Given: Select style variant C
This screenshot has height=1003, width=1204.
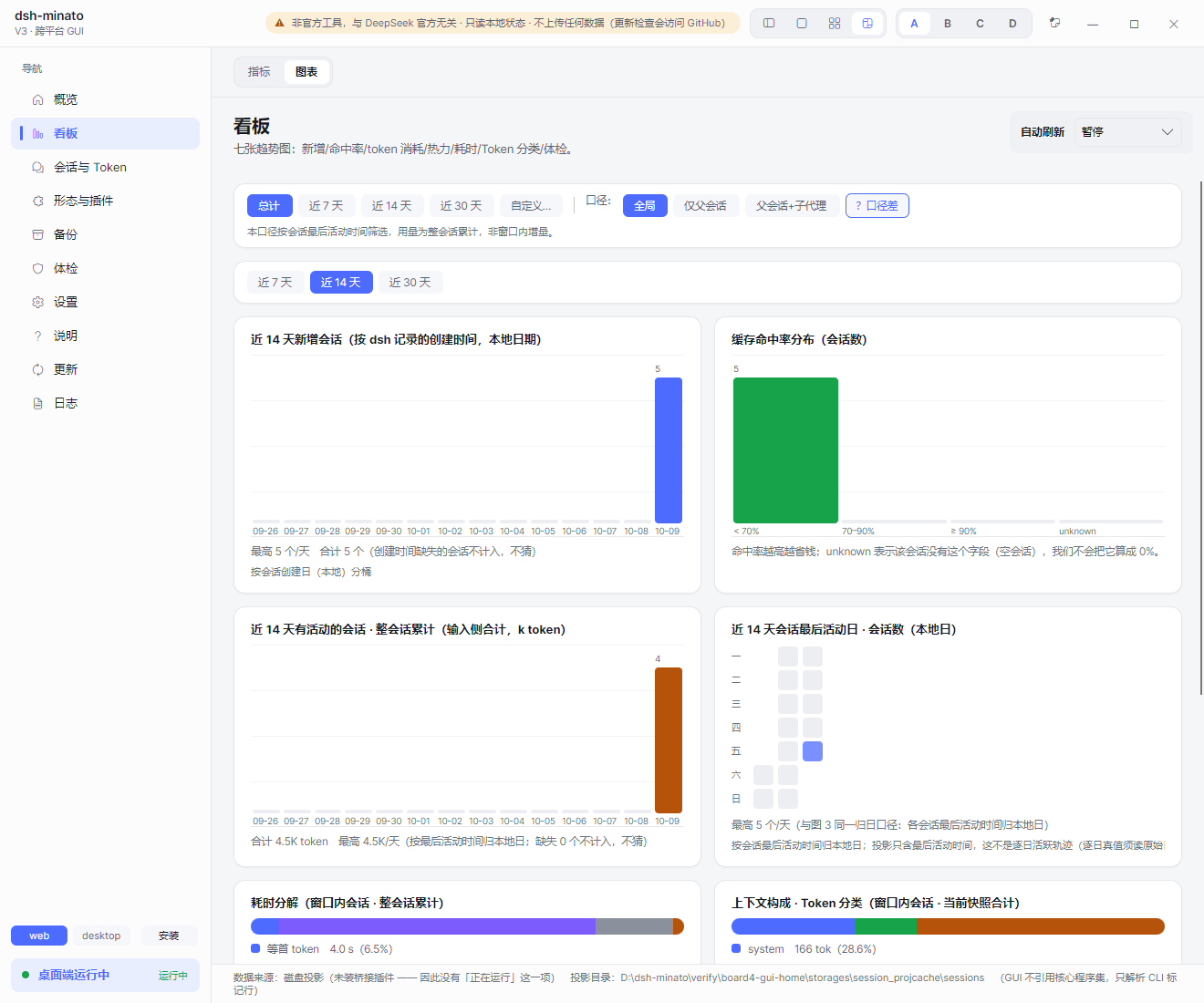Looking at the screenshot, I should [981, 24].
